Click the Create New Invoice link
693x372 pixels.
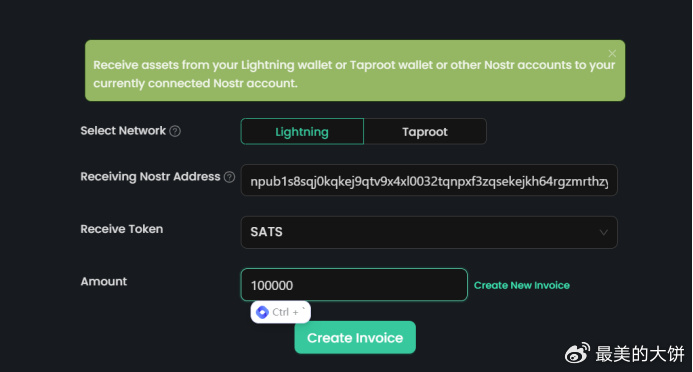[x=522, y=285]
